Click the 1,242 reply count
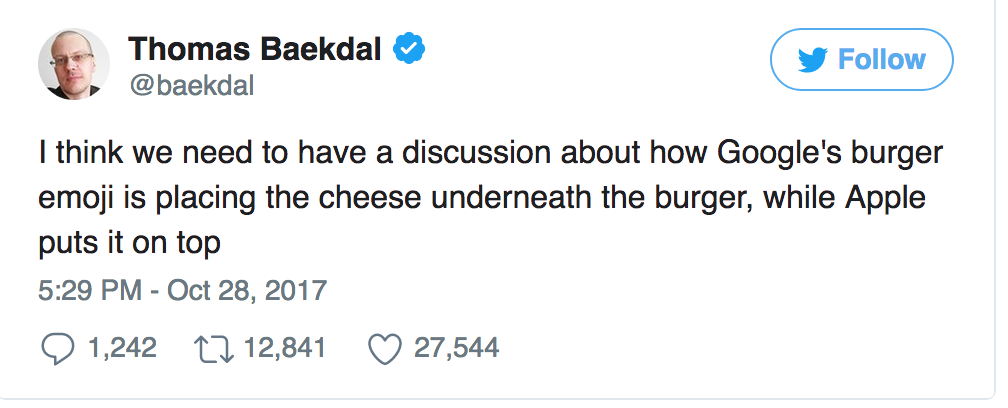This screenshot has width=1008, height=408. click(122, 348)
